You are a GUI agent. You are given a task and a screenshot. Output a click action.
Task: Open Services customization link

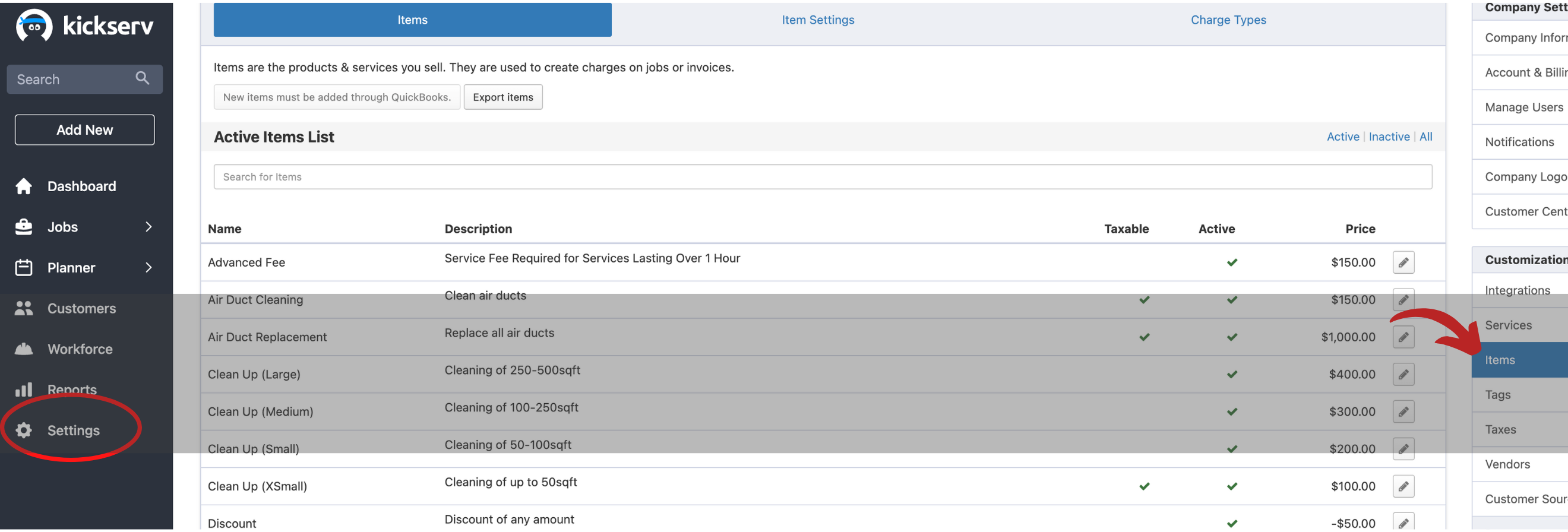click(x=1508, y=325)
